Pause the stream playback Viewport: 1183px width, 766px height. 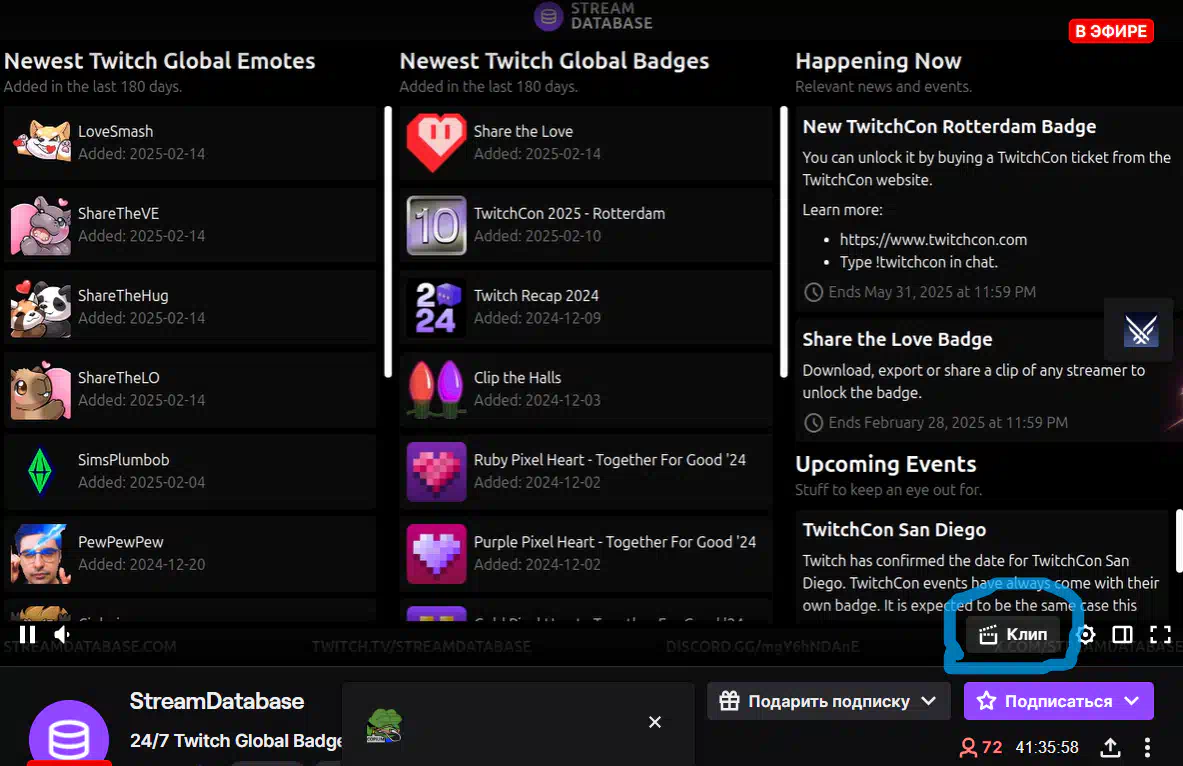point(28,635)
